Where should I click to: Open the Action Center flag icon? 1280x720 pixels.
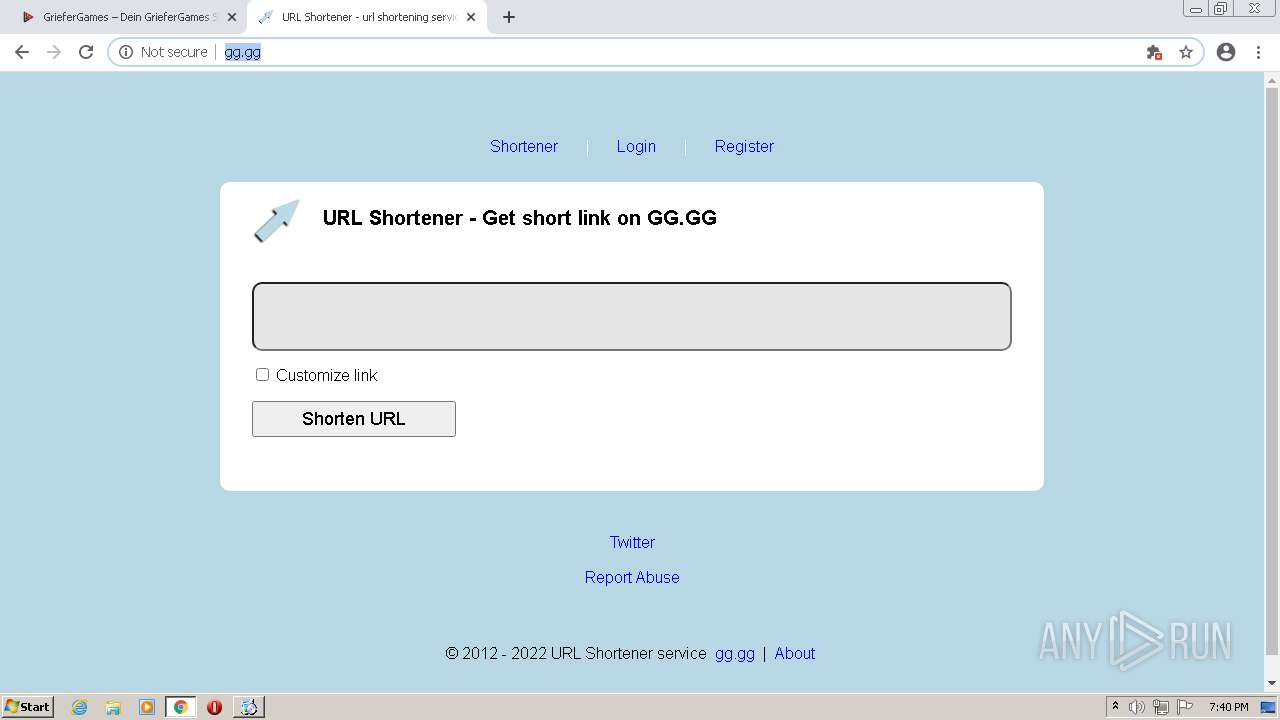coord(1185,707)
